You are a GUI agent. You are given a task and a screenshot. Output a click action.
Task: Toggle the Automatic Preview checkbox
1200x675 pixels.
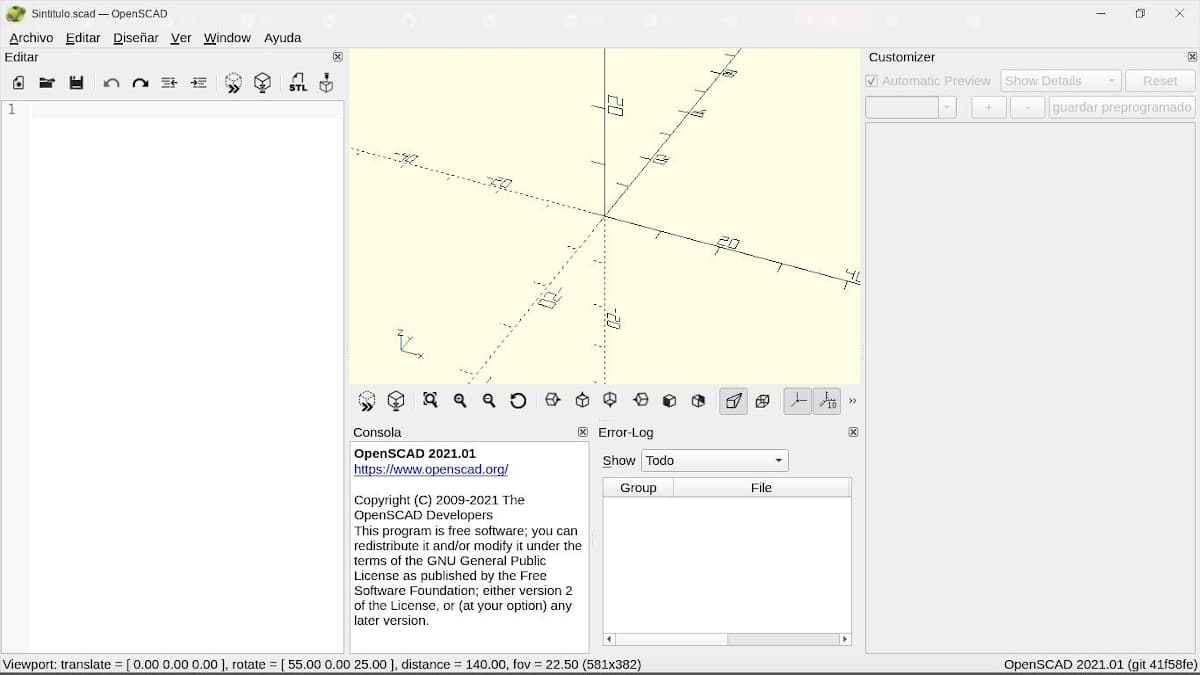872,81
